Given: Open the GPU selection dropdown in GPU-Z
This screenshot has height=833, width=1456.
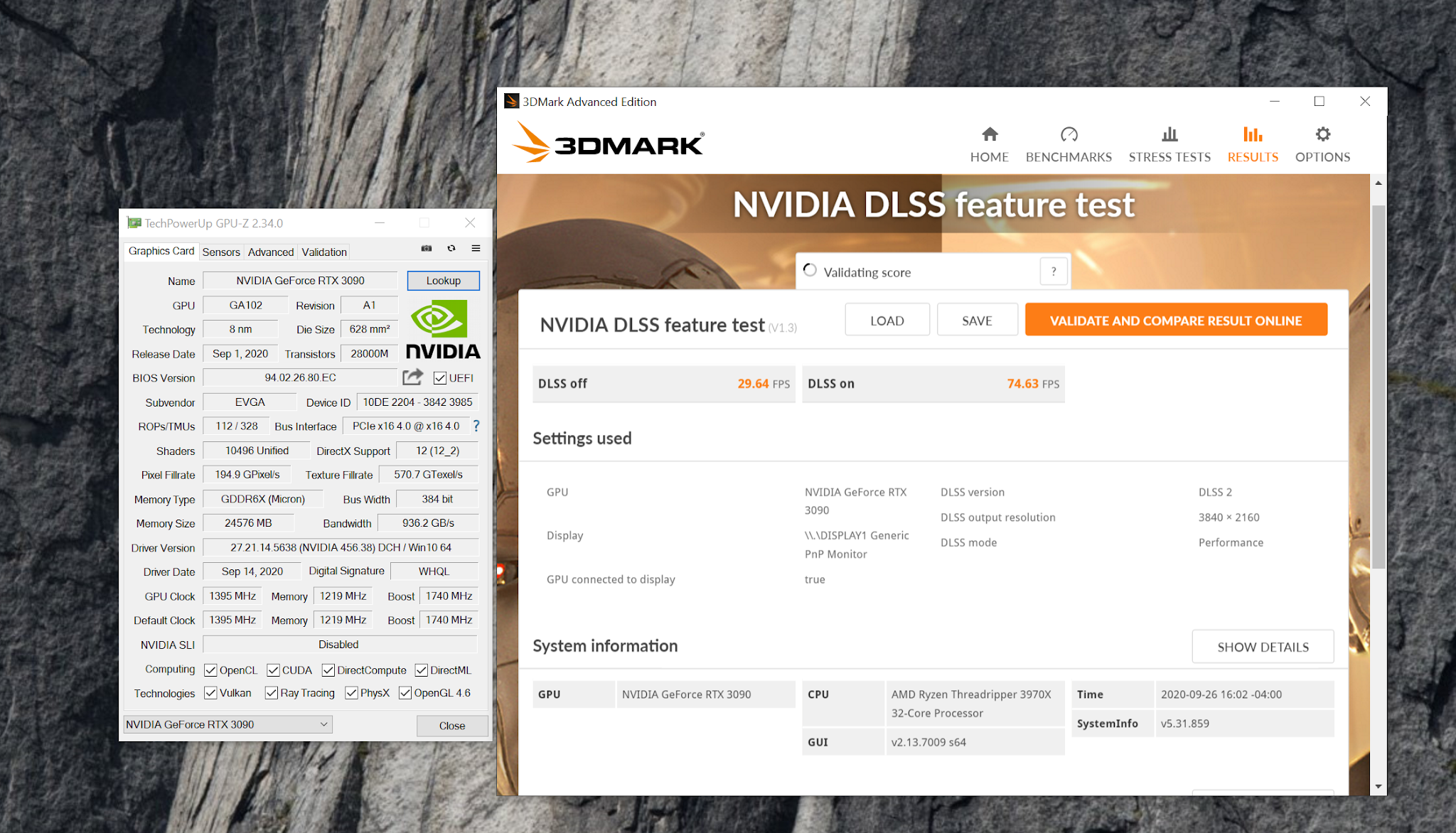Looking at the screenshot, I should point(227,724).
